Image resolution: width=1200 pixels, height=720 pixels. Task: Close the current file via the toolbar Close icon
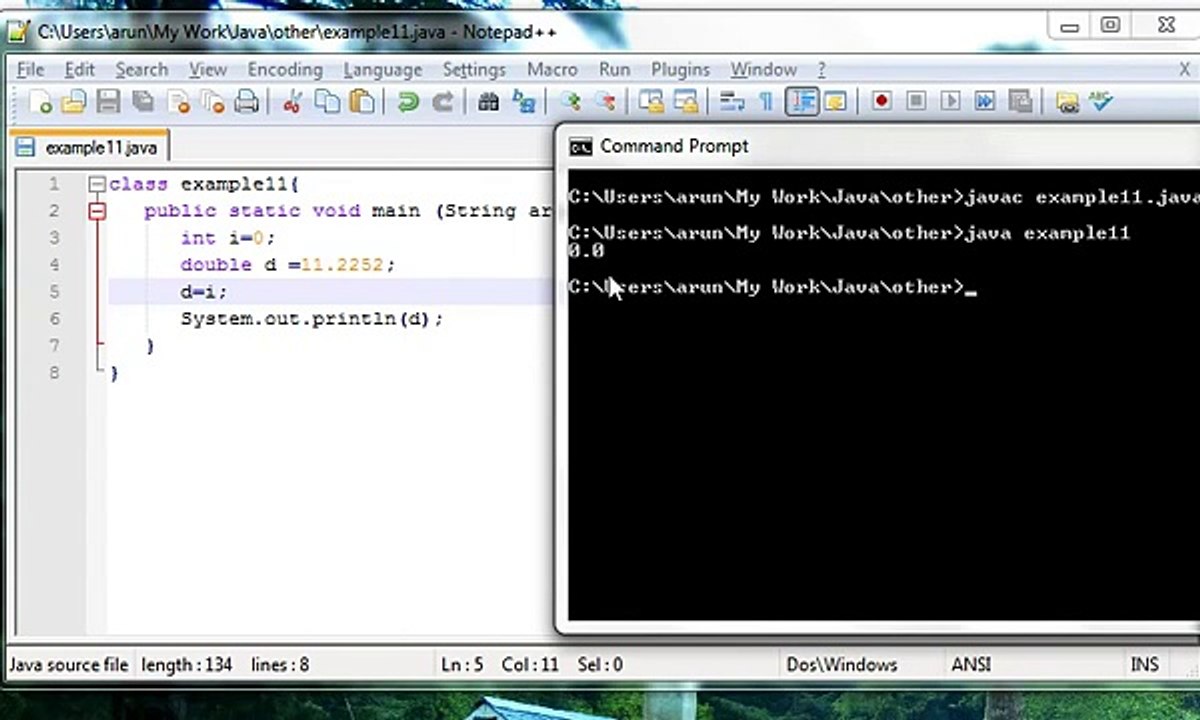click(178, 101)
